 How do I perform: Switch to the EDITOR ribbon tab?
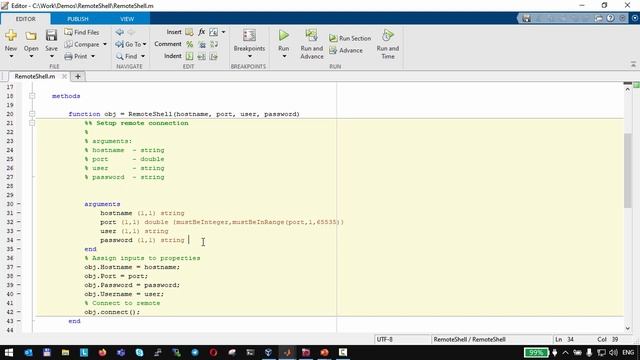25,19
